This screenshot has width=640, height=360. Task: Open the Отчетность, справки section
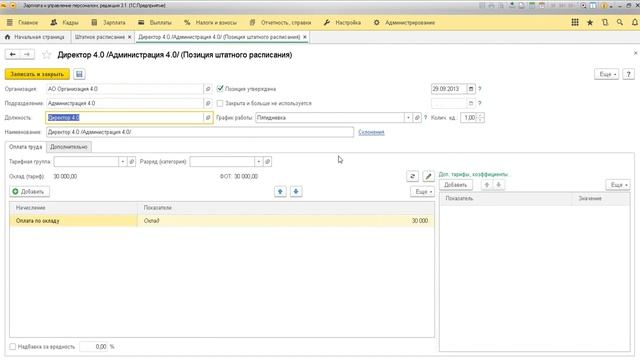[280, 22]
